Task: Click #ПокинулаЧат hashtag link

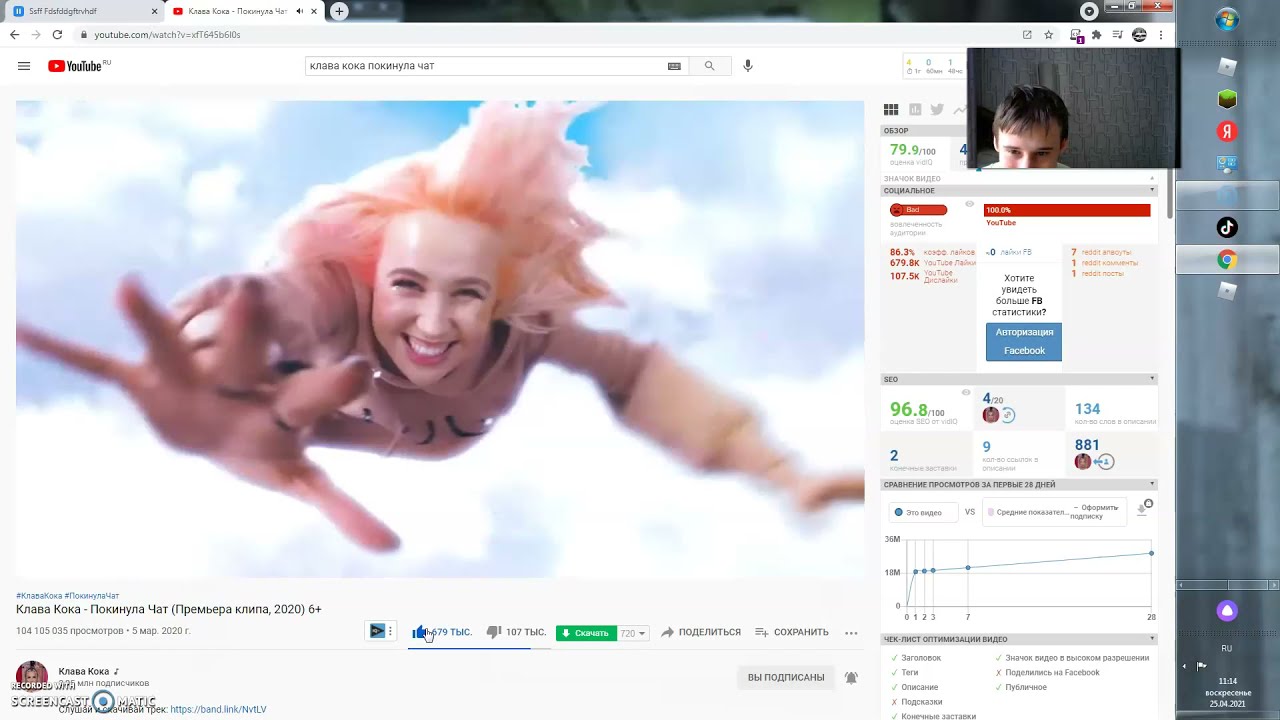Action: click(x=92, y=596)
